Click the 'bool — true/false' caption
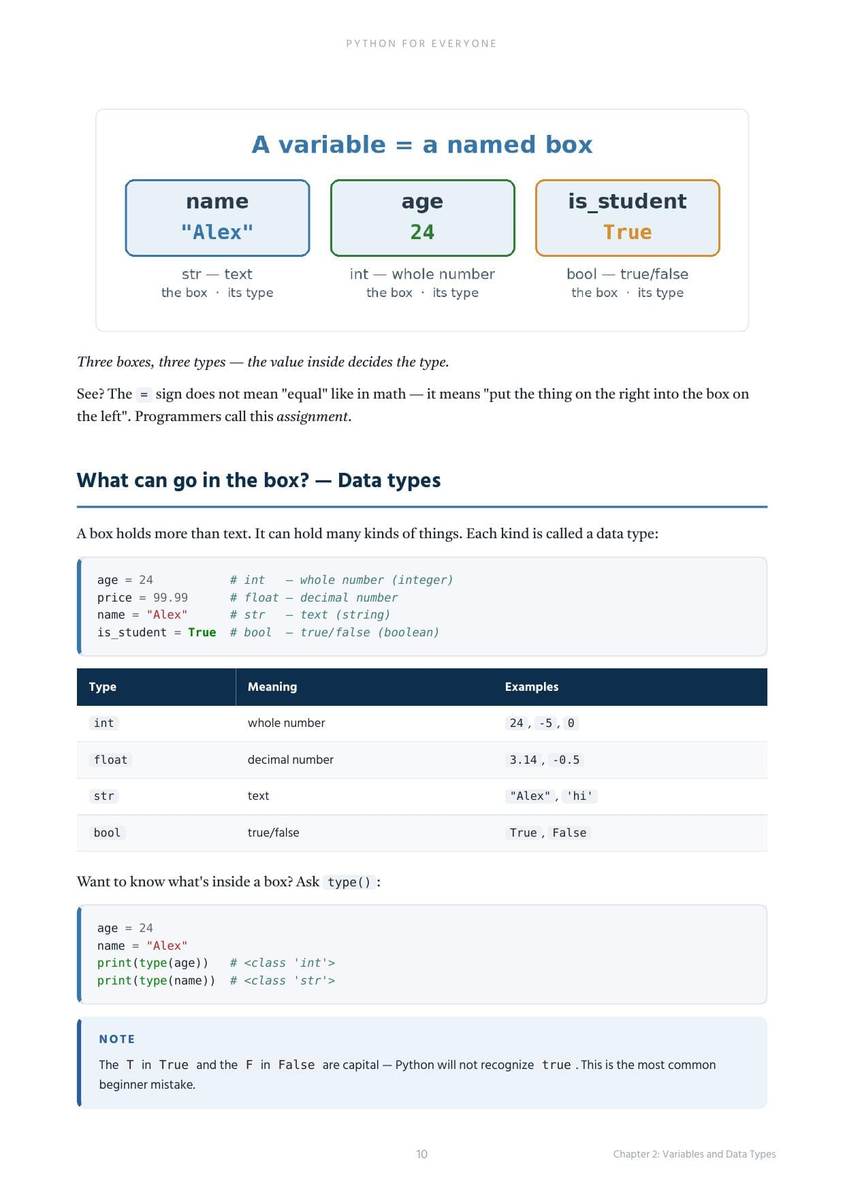Screen dimensions: 845x1195 coord(627,274)
